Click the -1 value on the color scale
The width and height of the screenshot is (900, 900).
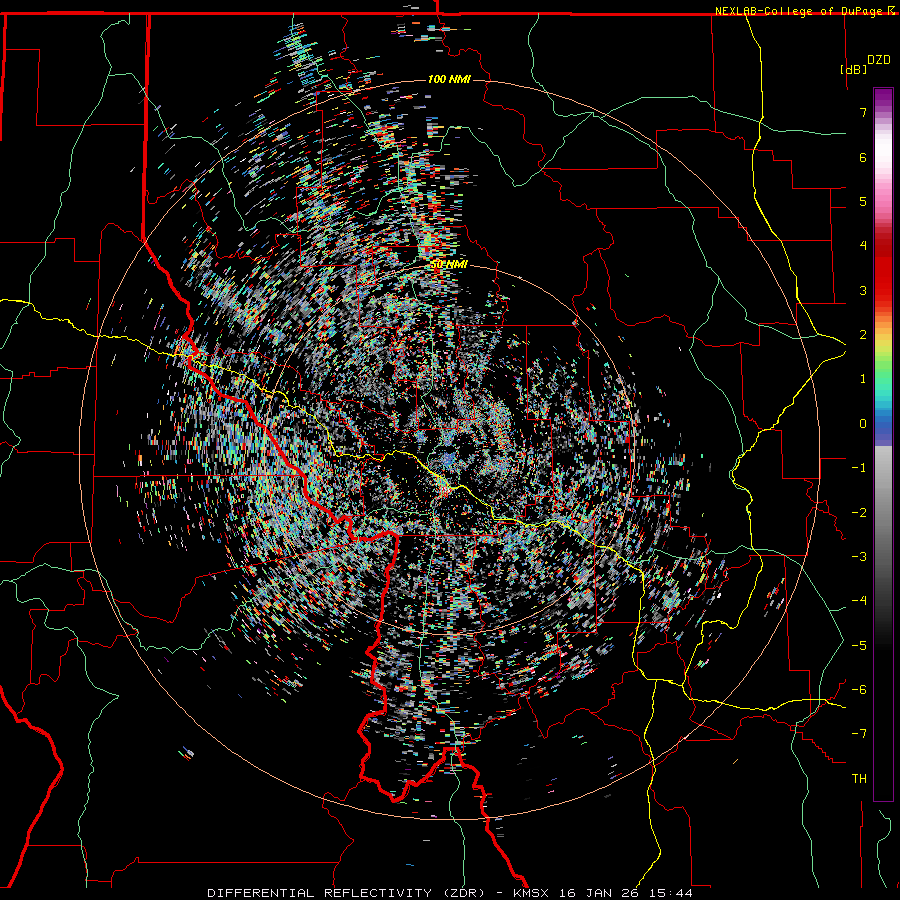tap(859, 468)
